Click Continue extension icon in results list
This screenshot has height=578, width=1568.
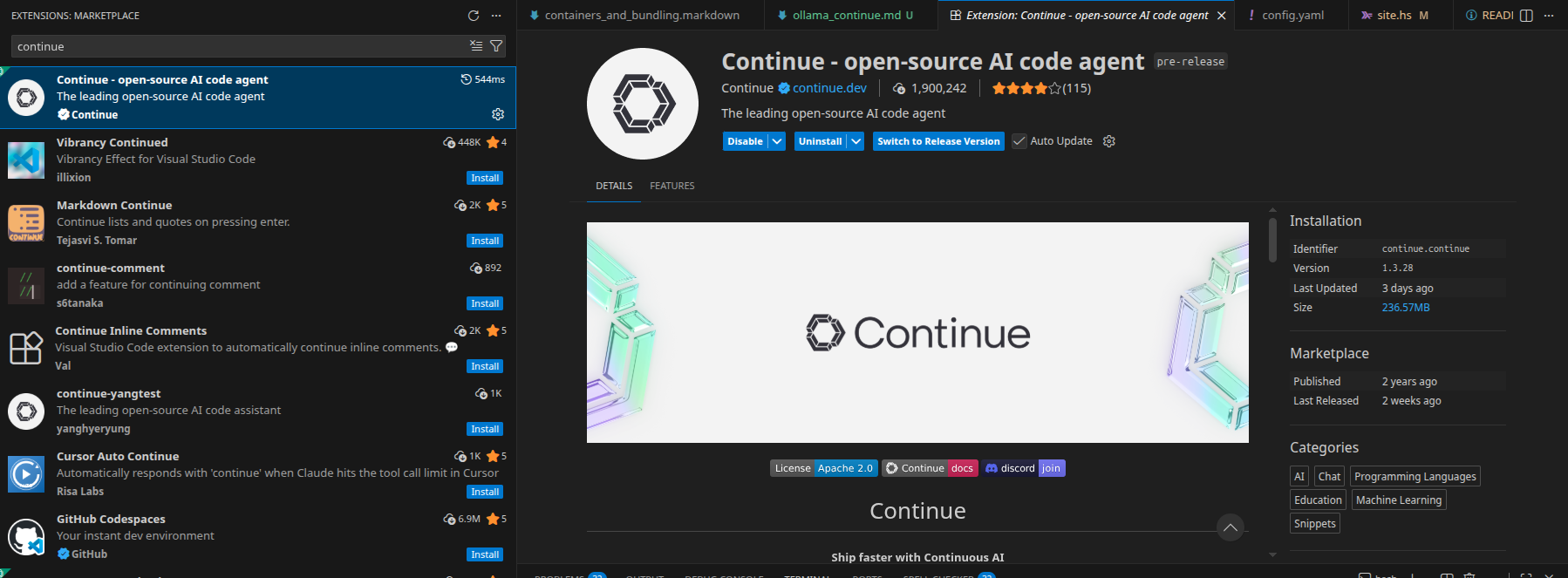pos(26,98)
